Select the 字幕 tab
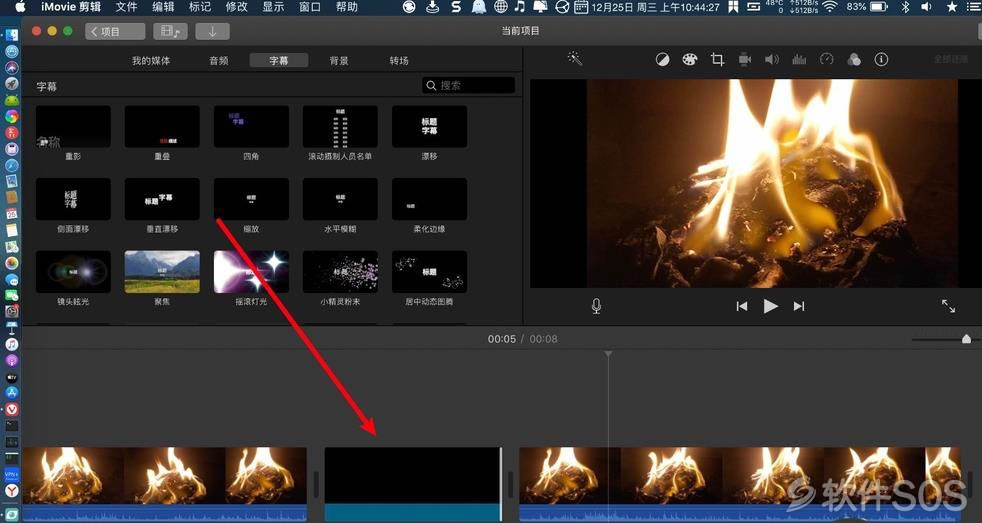982x523 pixels. (x=279, y=61)
